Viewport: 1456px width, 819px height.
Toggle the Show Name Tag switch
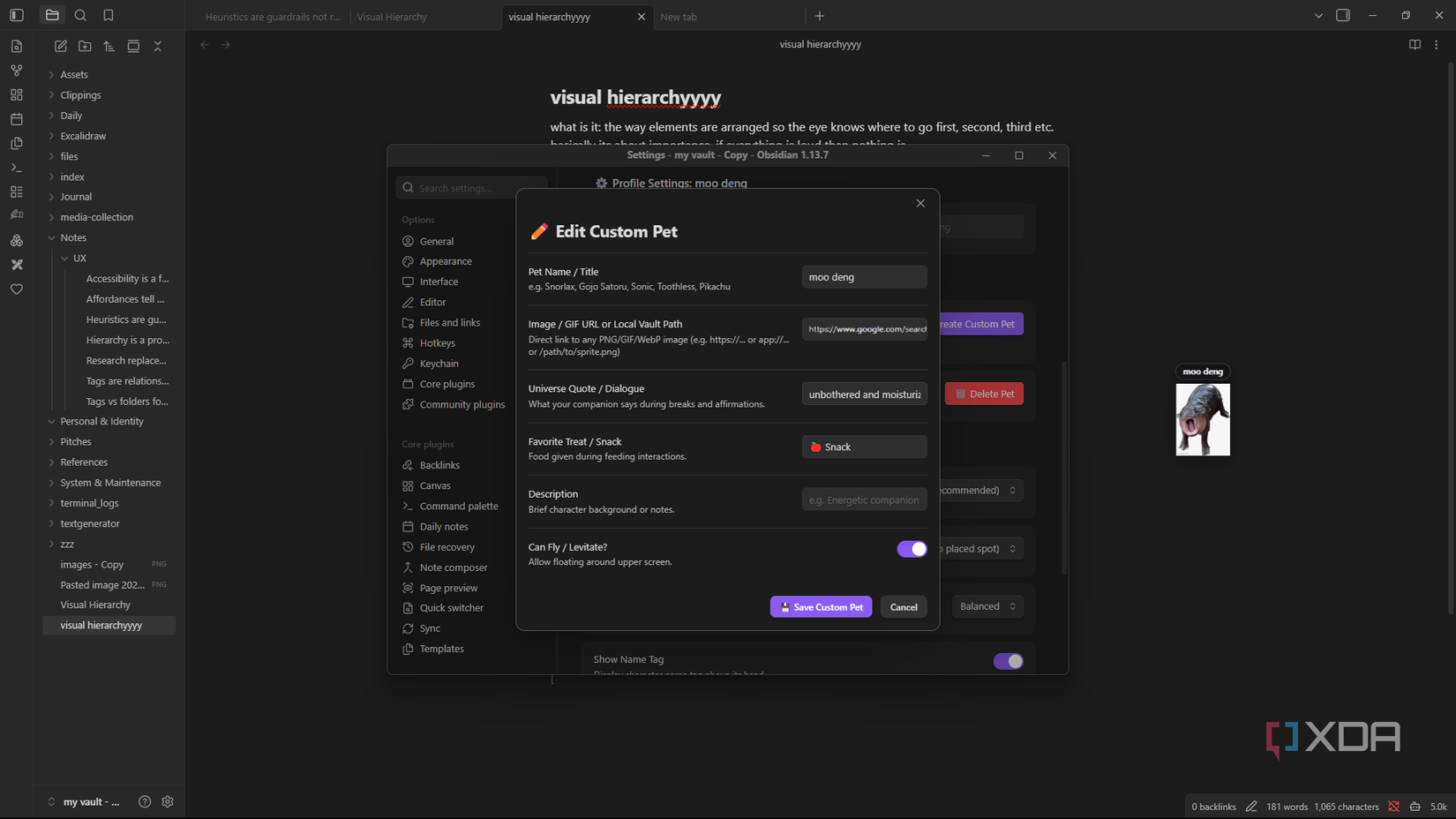pos(1008,661)
